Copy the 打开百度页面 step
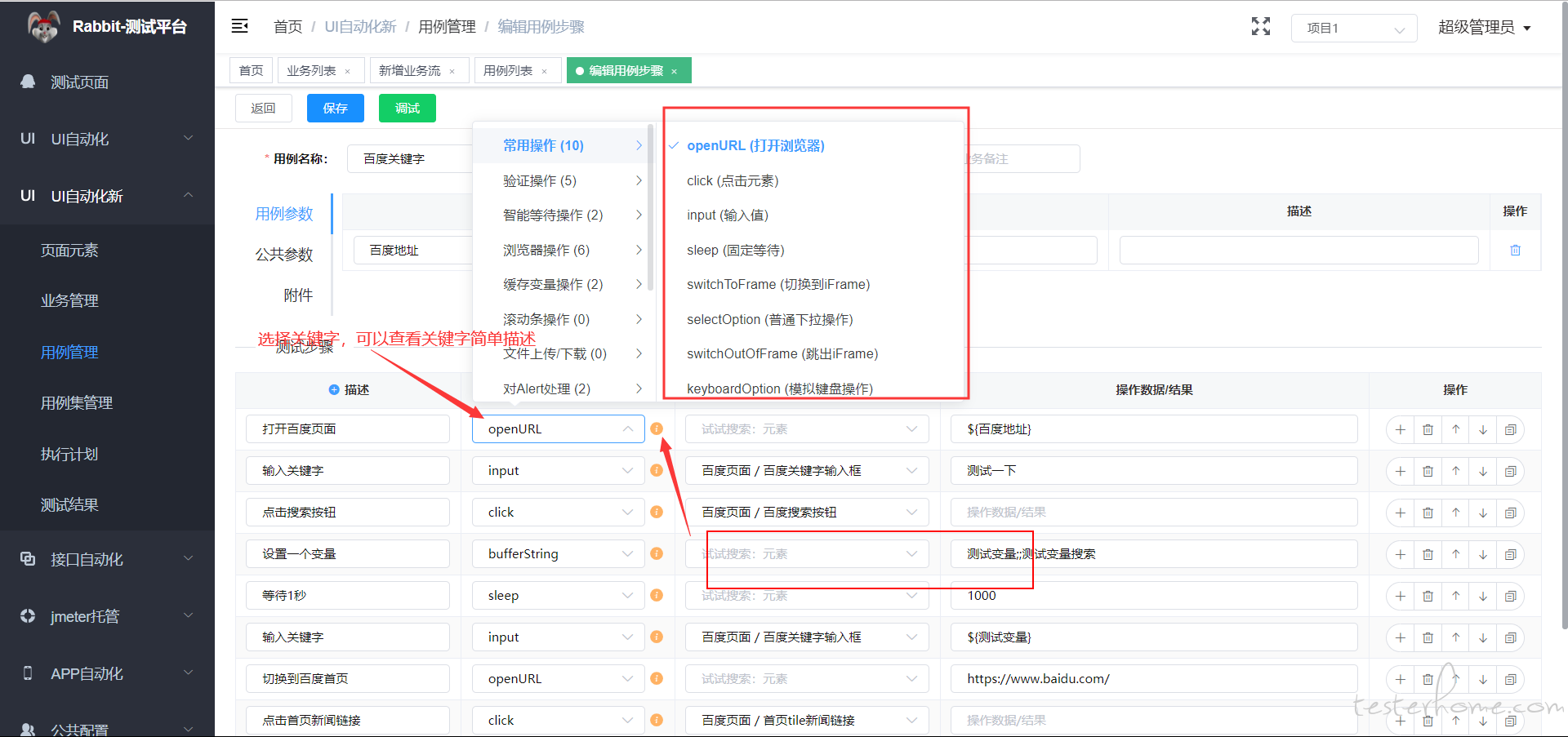This screenshot has height=737, width=1568. tap(1511, 429)
